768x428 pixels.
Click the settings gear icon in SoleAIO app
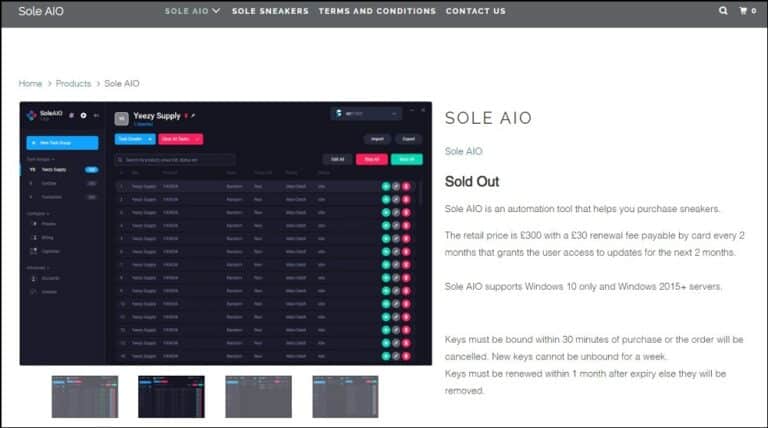[83, 117]
